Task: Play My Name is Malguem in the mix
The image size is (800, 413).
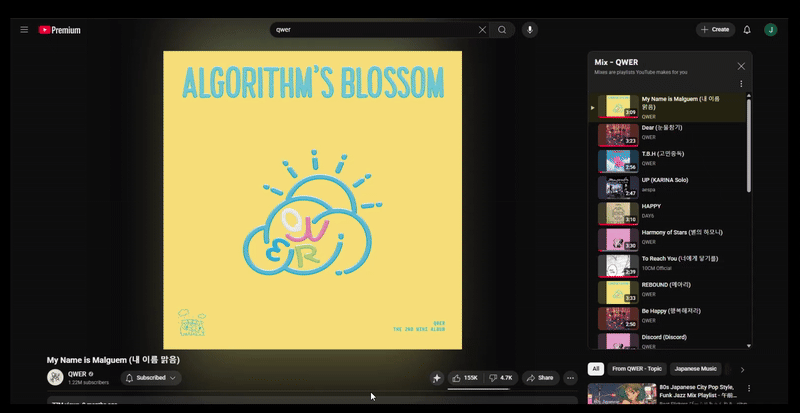Action: [667, 107]
